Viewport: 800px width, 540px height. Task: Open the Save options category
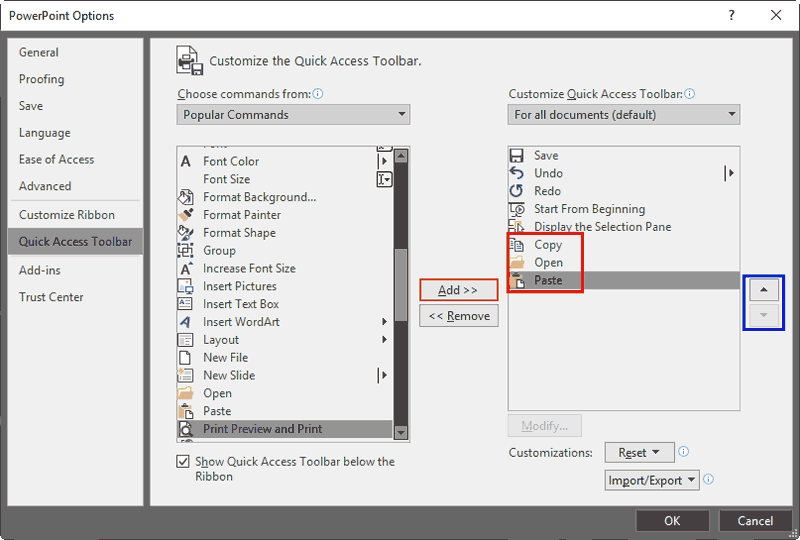pos(31,106)
